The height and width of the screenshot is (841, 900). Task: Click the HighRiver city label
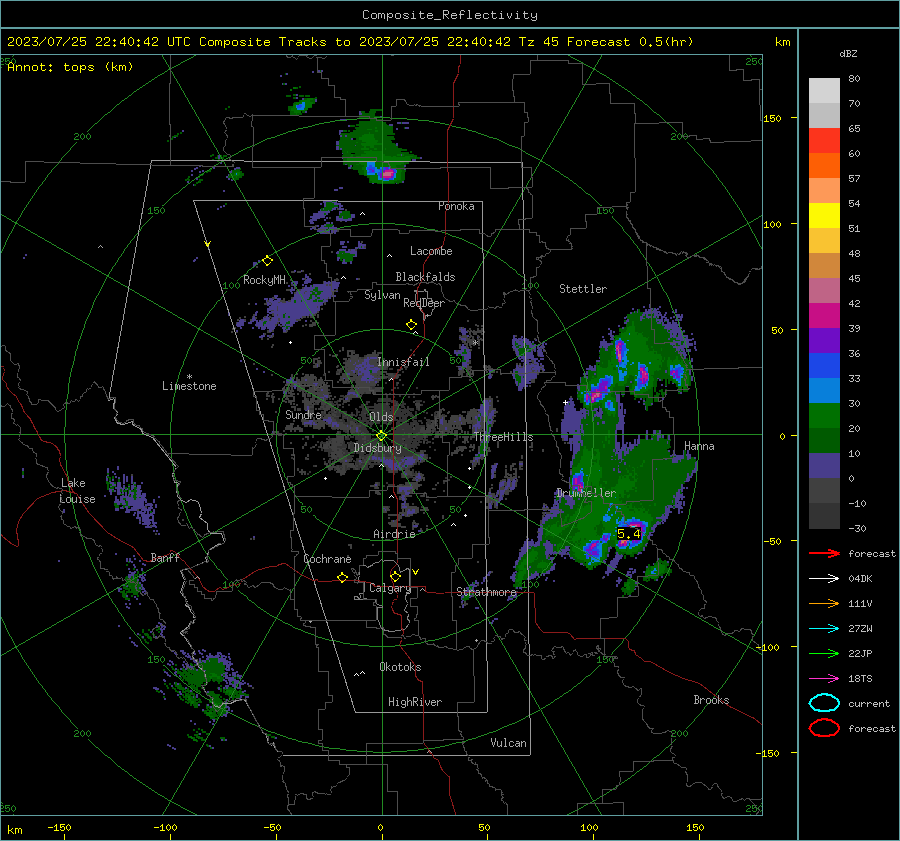(x=415, y=702)
